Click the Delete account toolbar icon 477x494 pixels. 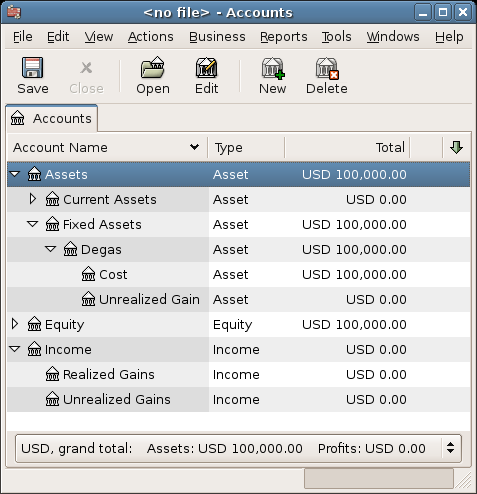click(327, 69)
